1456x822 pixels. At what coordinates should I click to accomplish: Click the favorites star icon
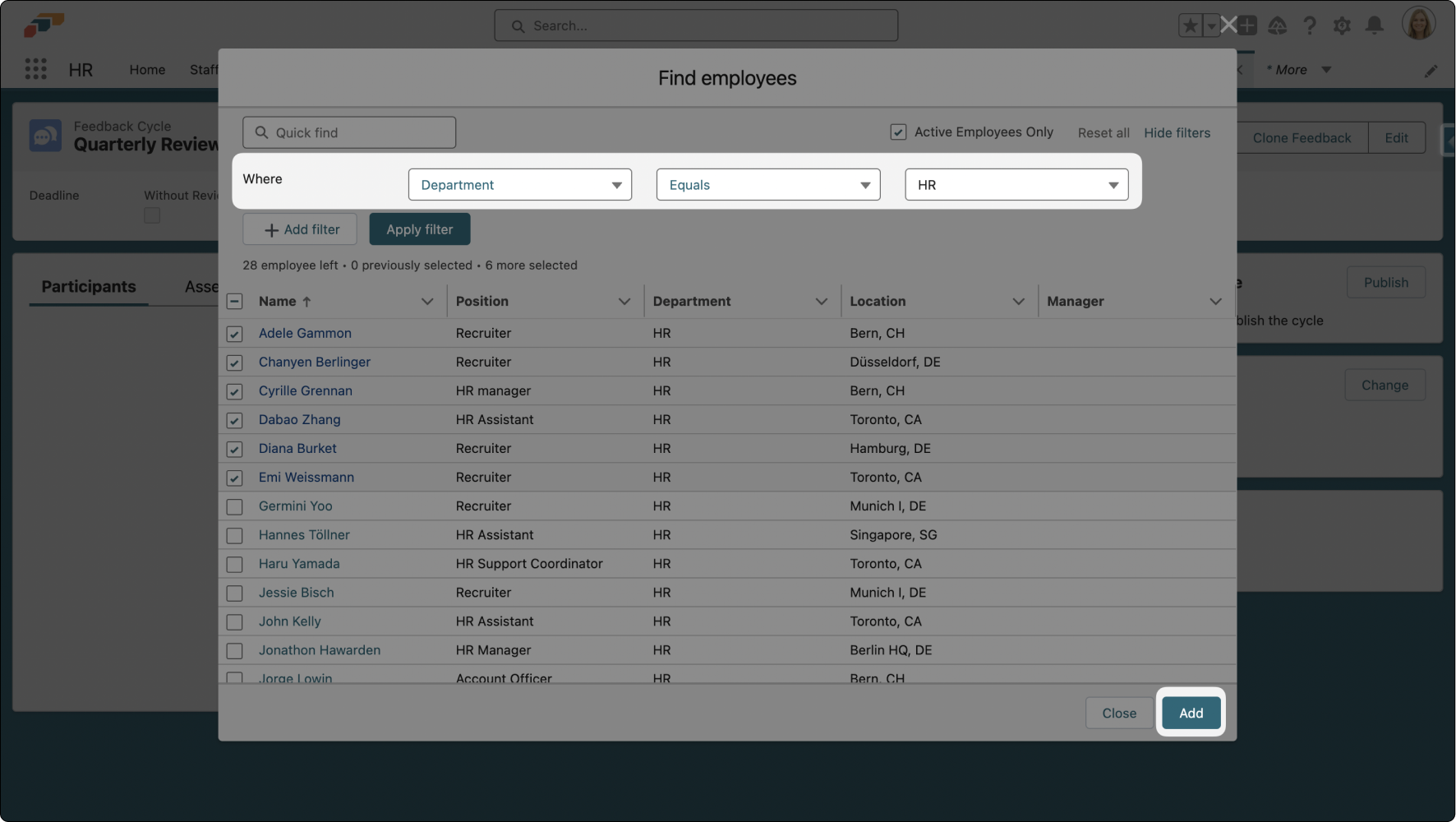[1190, 25]
